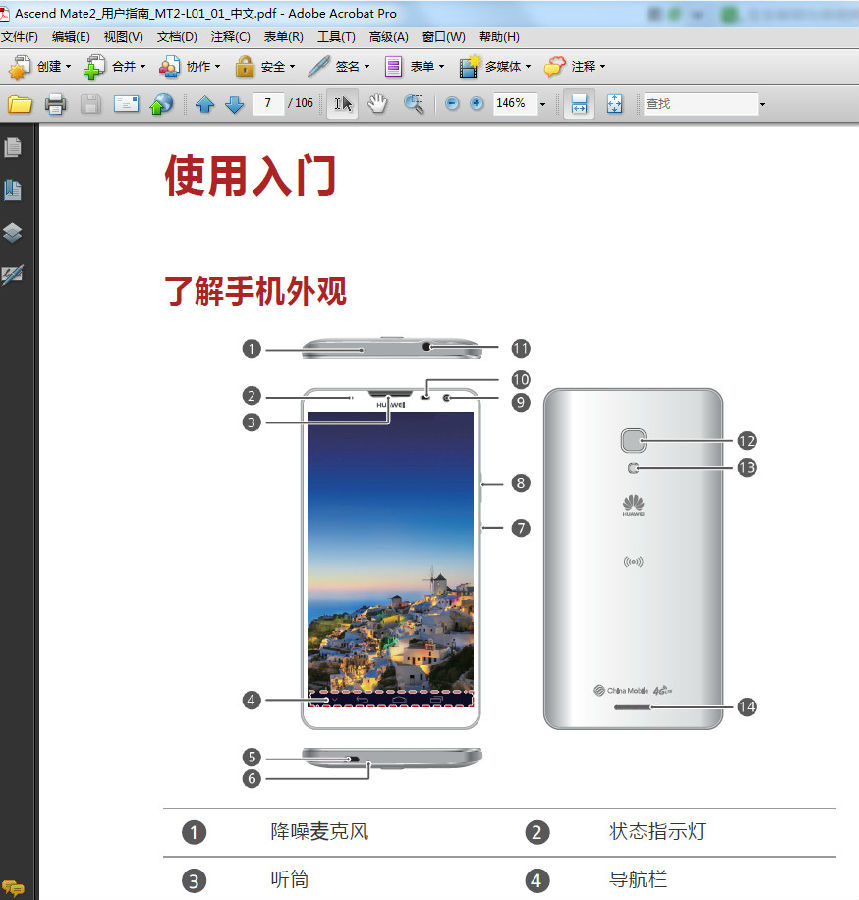Open the 文件 (File) menu
This screenshot has height=900, width=859.
pos(20,37)
